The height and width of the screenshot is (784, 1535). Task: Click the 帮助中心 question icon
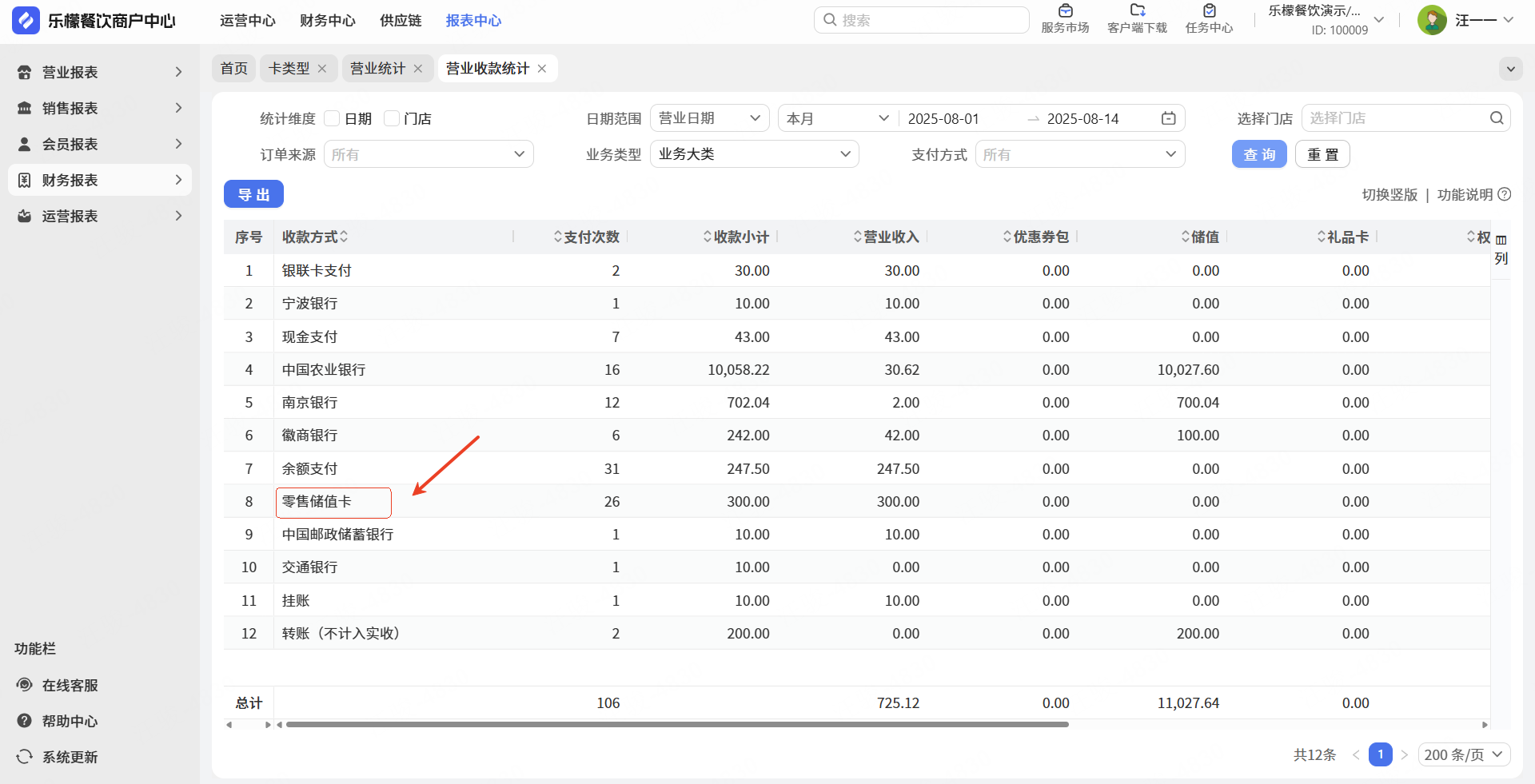tap(25, 721)
